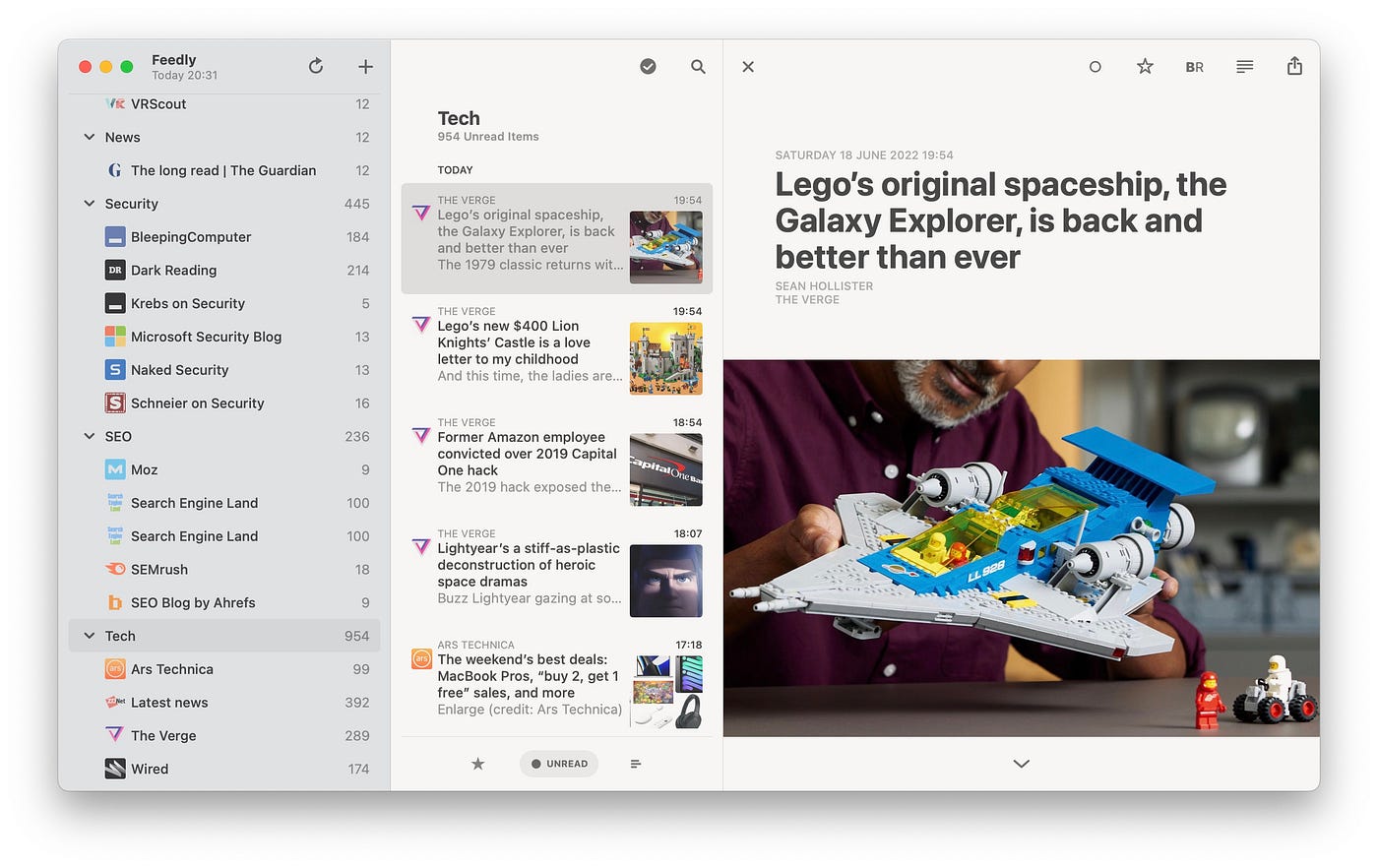Toggle the UNREAD filter pill
Image resolution: width=1378 pixels, height=868 pixels.
click(x=559, y=764)
